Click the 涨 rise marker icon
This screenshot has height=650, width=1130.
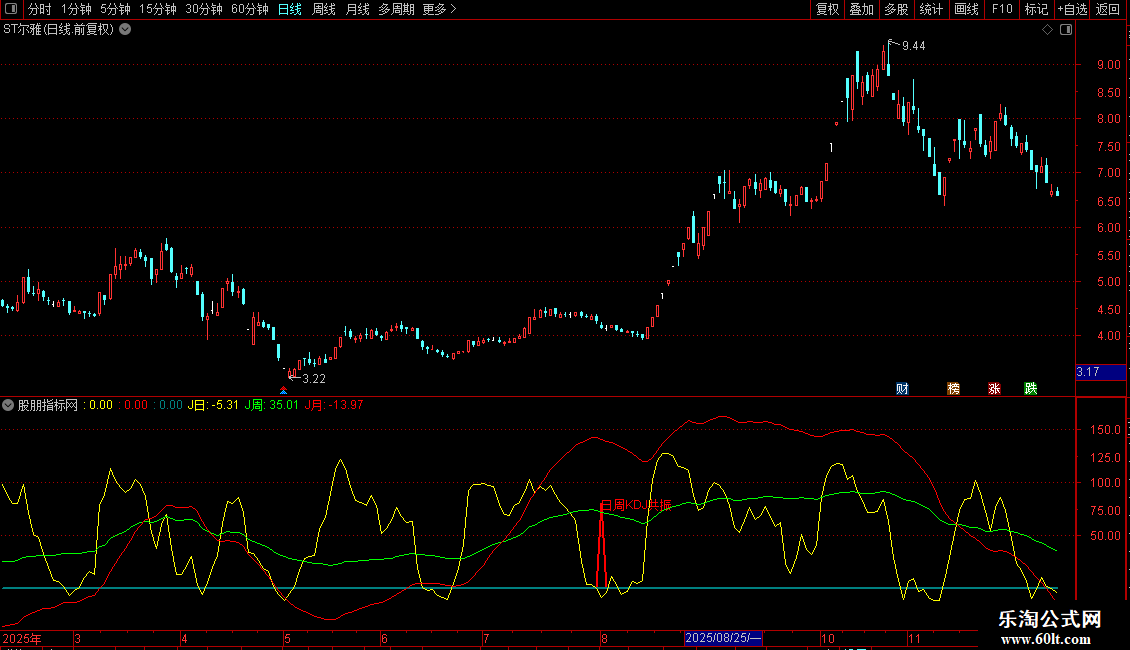tap(995, 388)
